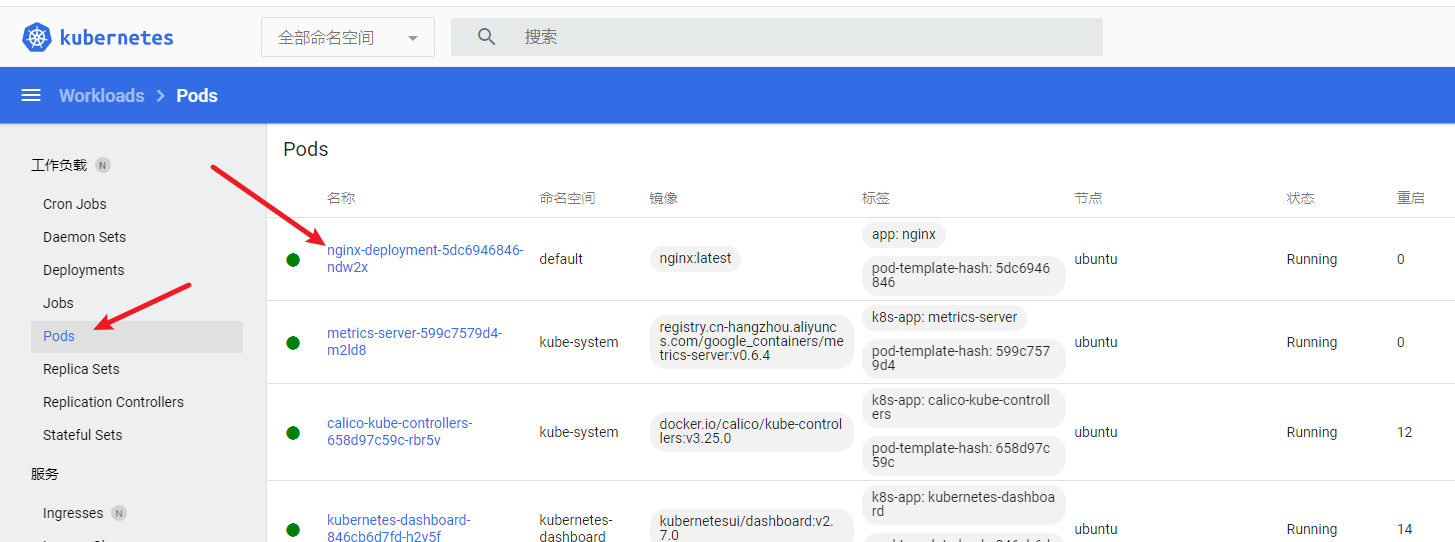Click the search magnifier icon
The width and height of the screenshot is (1455, 542).
(487, 37)
